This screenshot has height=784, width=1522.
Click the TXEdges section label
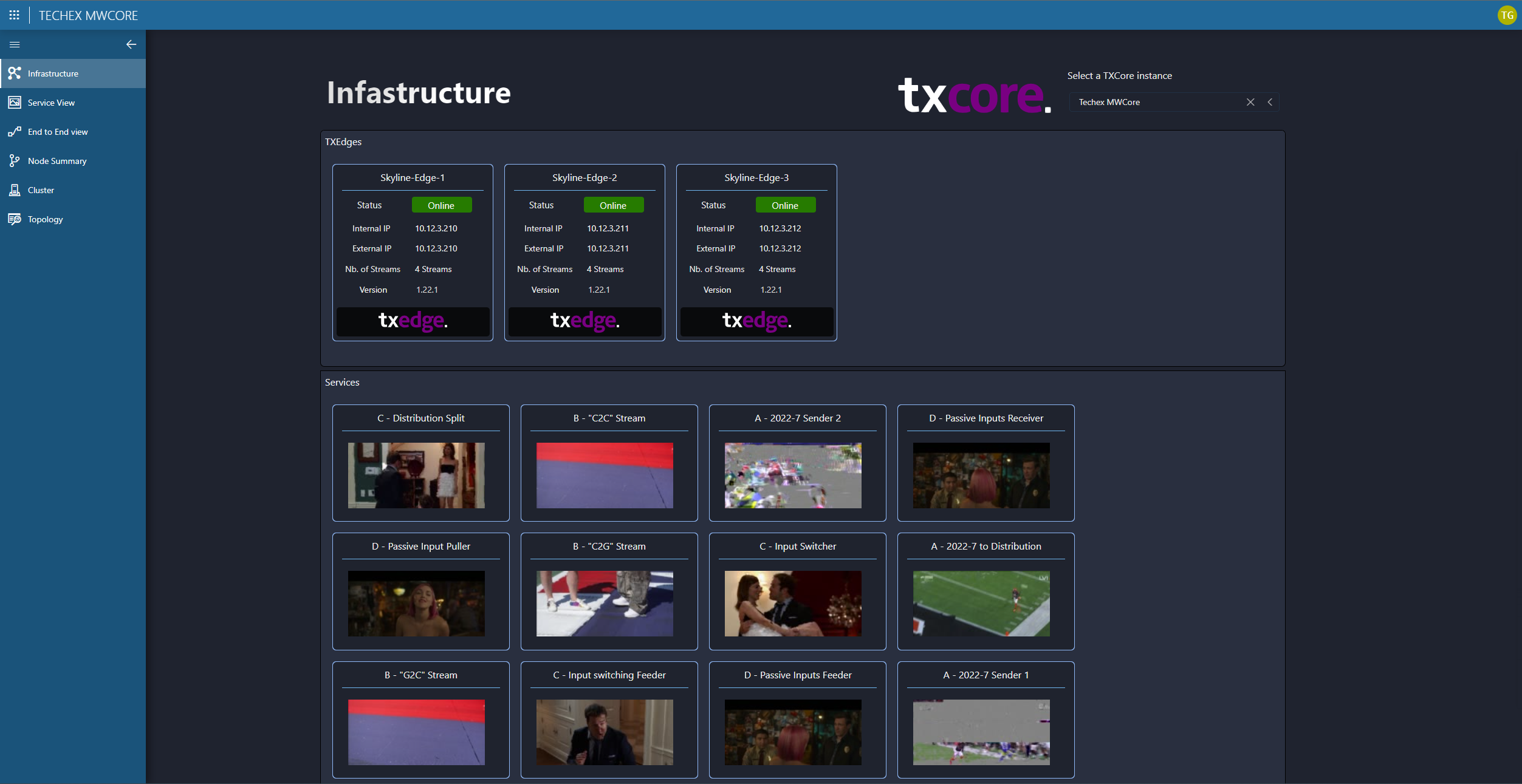pyautogui.click(x=343, y=141)
